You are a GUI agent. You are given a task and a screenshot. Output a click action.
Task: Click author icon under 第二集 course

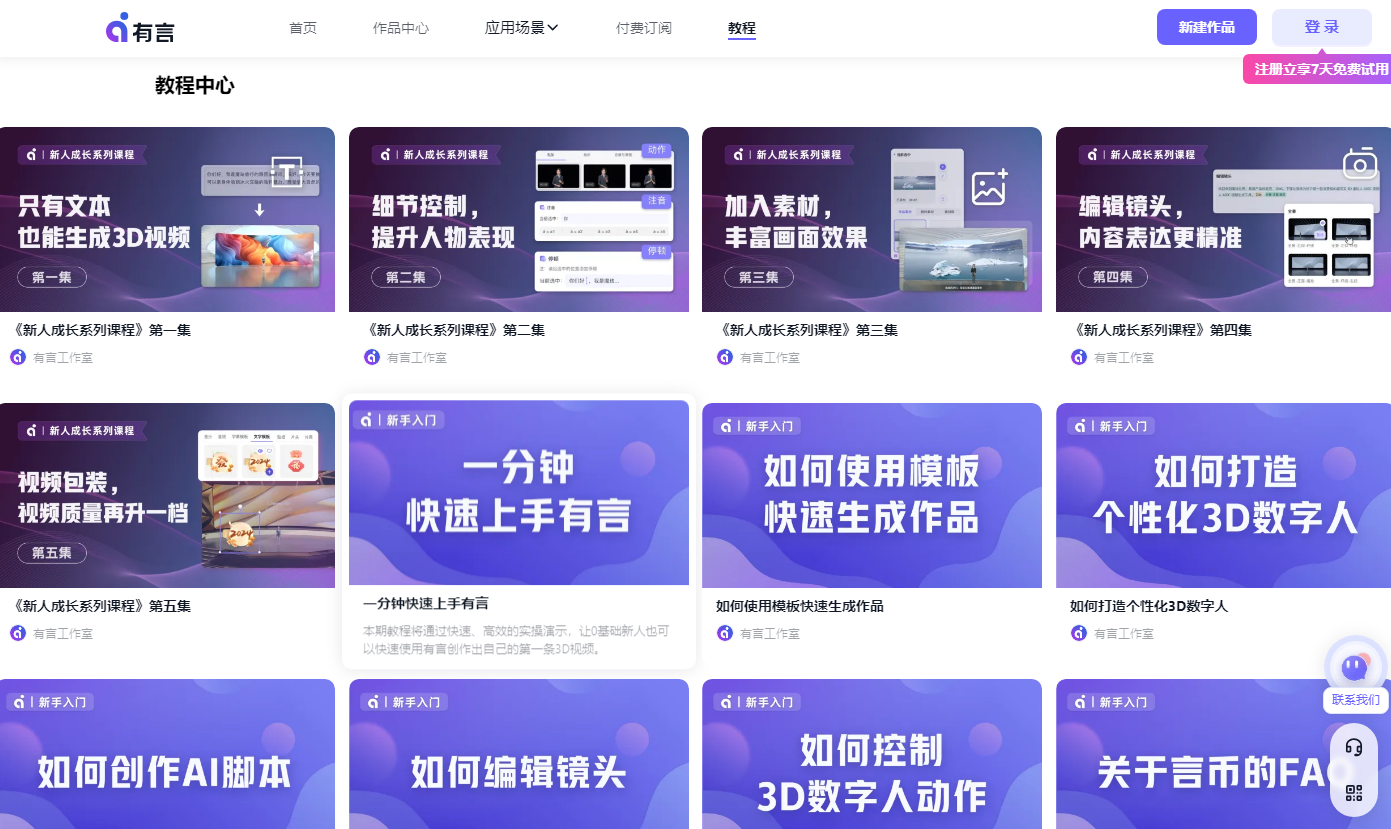(x=372, y=357)
